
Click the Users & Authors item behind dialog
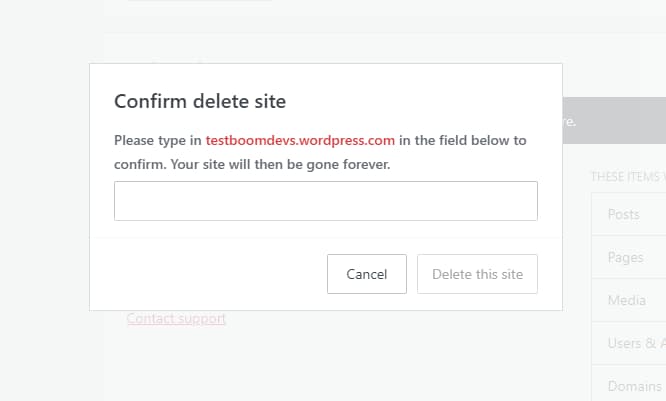(629, 343)
